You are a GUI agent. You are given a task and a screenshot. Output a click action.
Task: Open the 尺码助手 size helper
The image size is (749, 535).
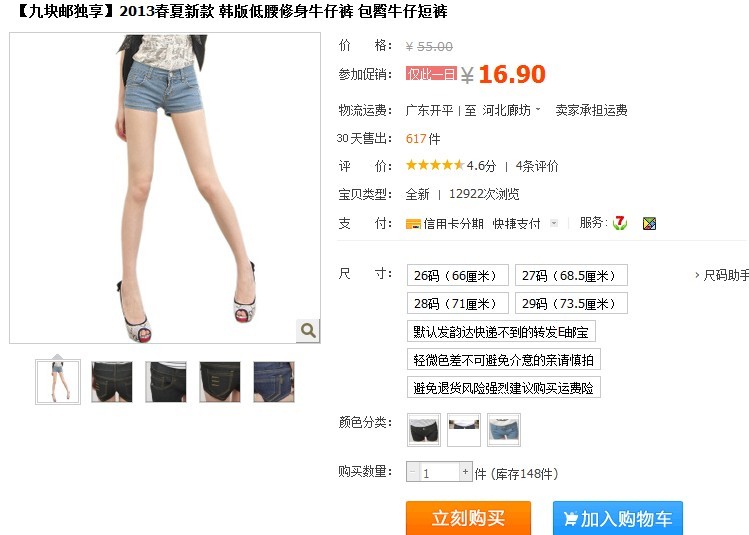[x=722, y=275]
